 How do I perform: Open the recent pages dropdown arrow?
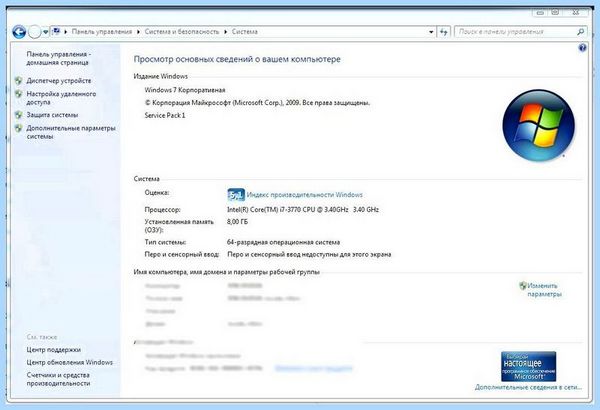pyautogui.click(x=46, y=32)
